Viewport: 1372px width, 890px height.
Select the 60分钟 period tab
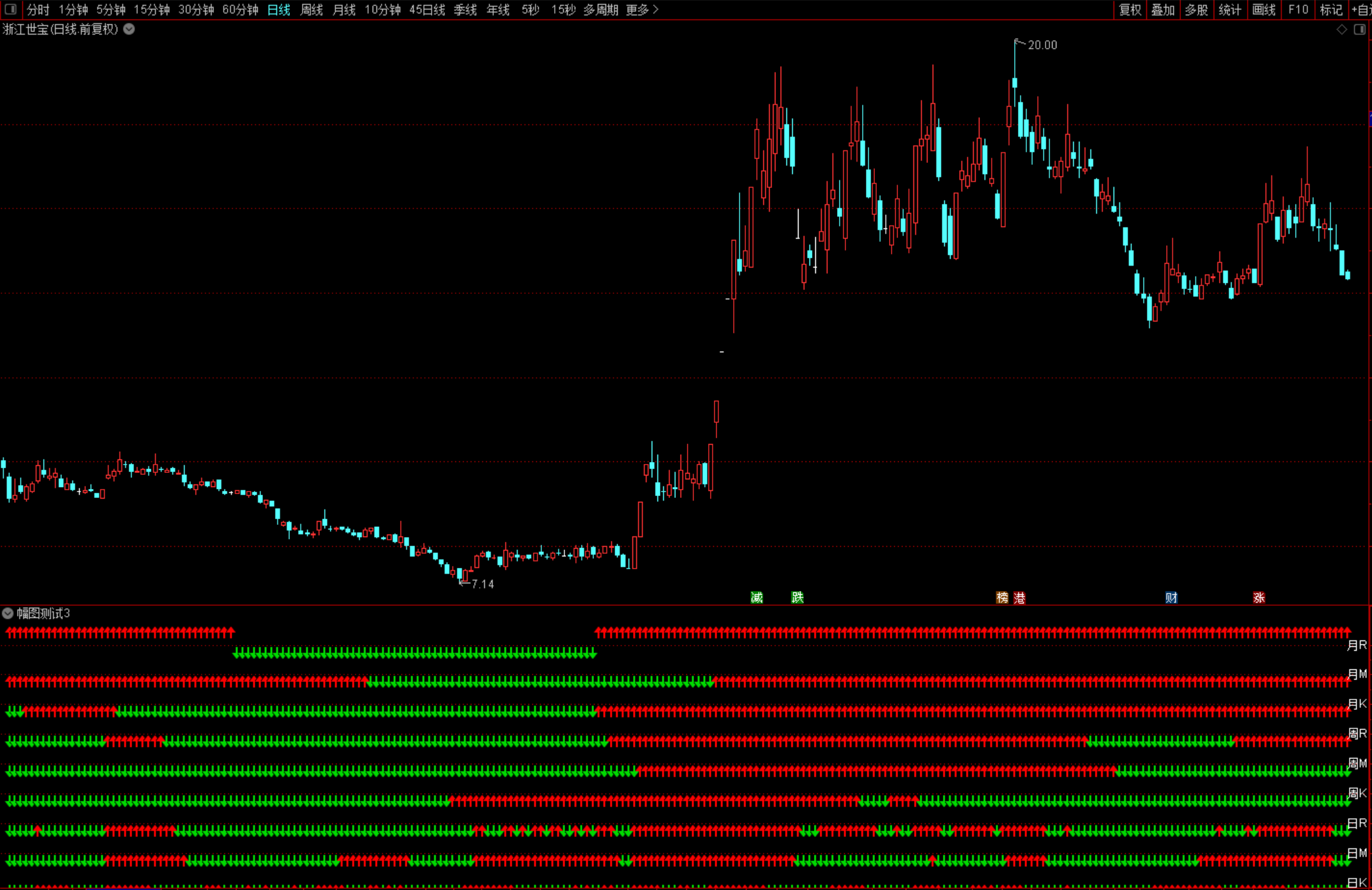240,10
